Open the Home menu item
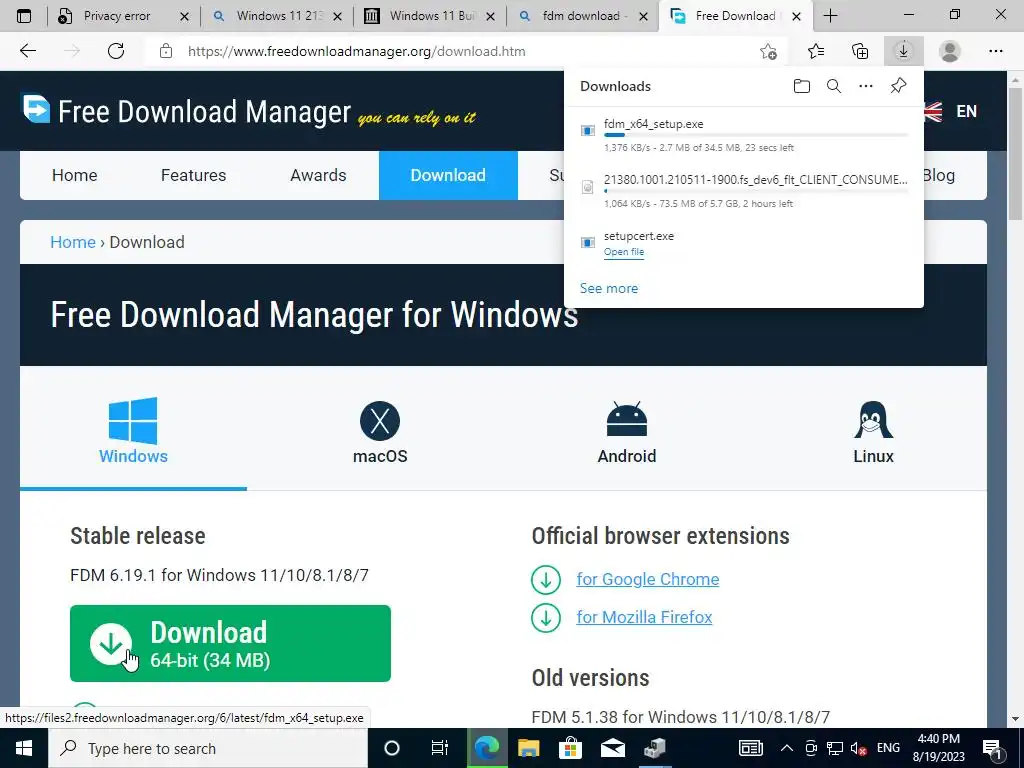This screenshot has height=768, width=1024. tap(74, 175)
